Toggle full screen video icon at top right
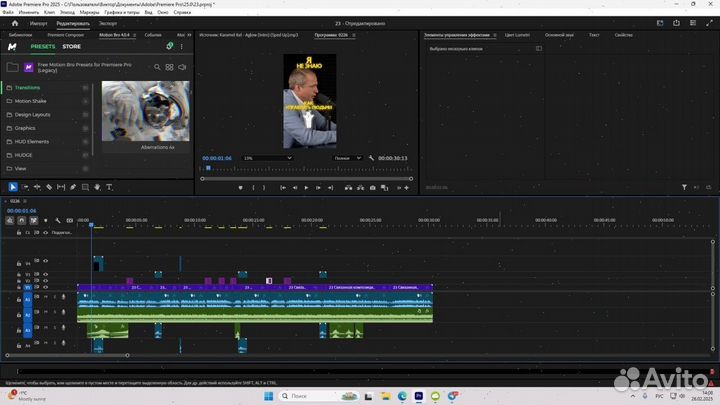Viewport: 720px width, 405px height. tap(709, 23)
